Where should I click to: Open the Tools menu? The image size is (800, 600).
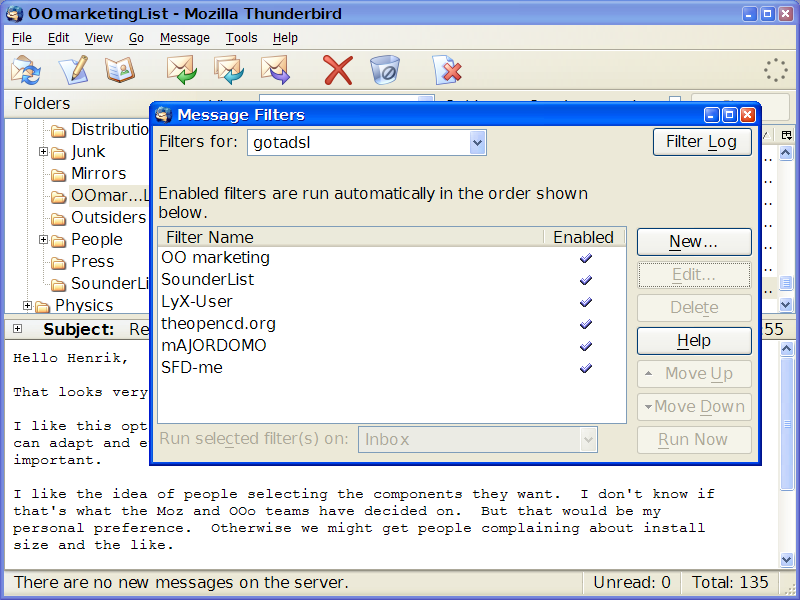pyautogui.click(x=241, y=38)
